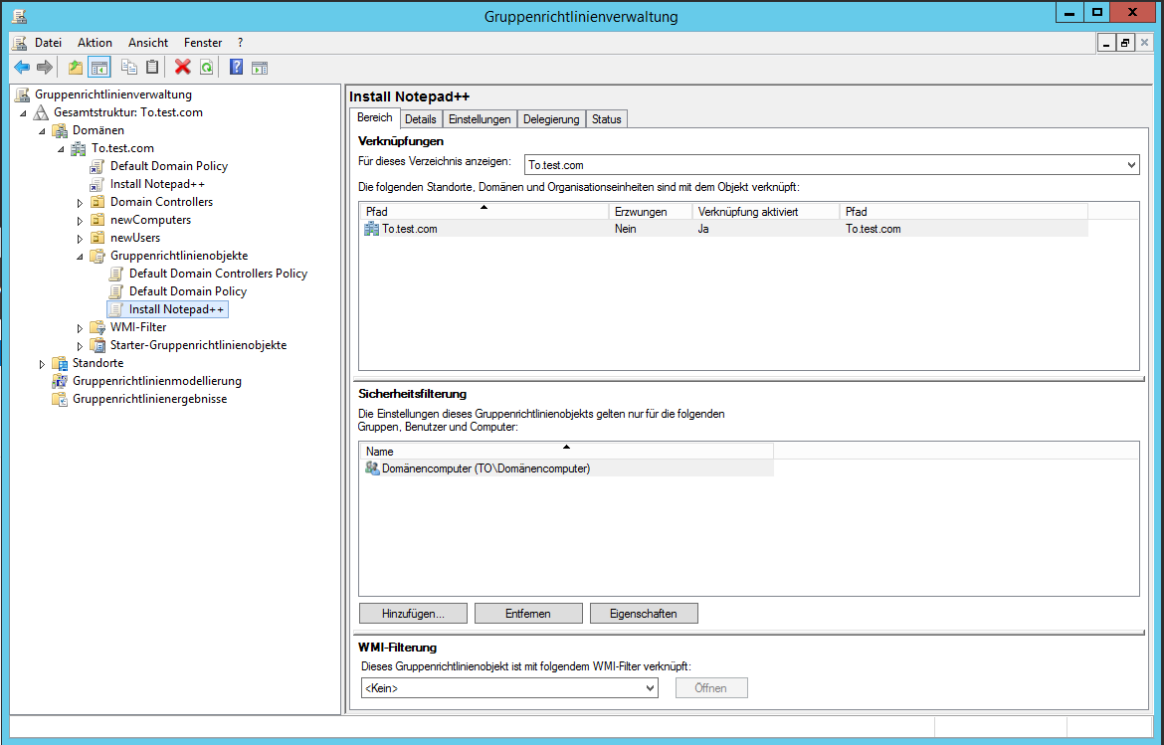Click the forward navigation arrow in toolbar

point(45,66)
